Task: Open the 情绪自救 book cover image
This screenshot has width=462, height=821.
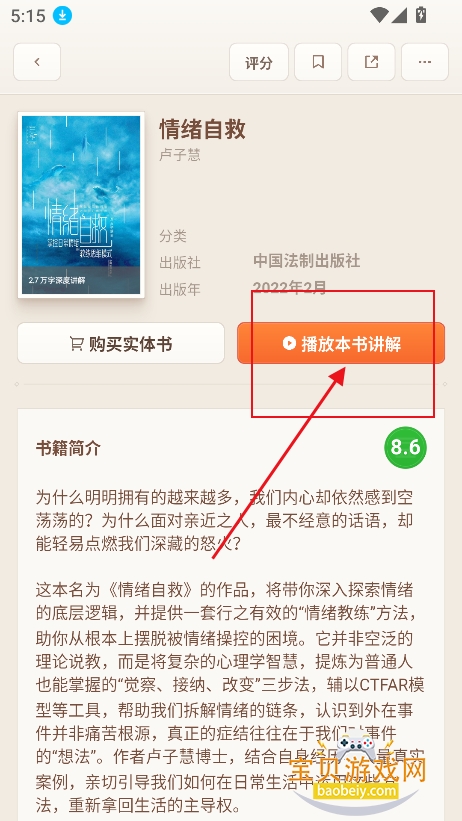Action: (81, 205)
